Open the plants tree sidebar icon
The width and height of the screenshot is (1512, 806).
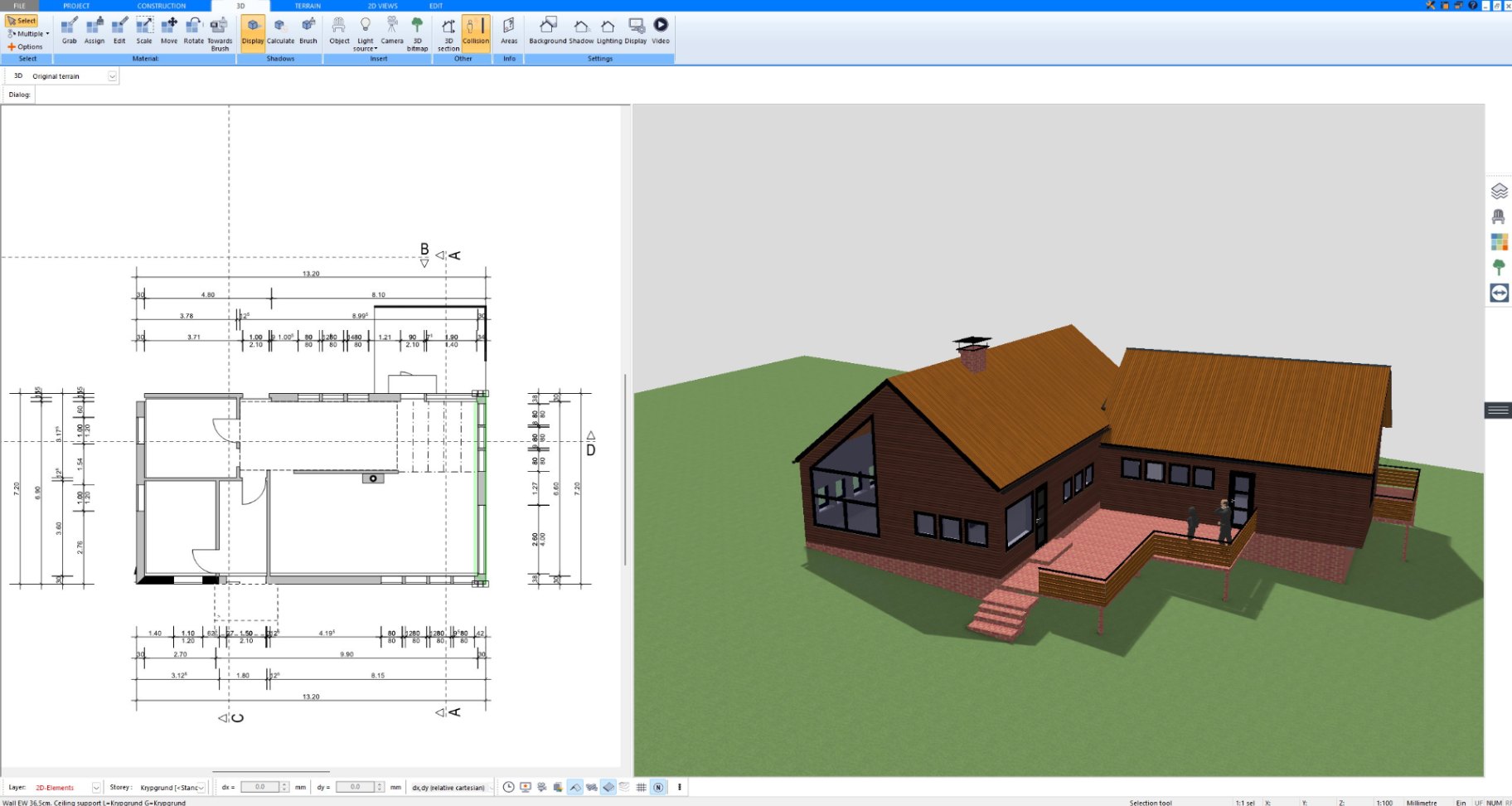[1499, 267]
